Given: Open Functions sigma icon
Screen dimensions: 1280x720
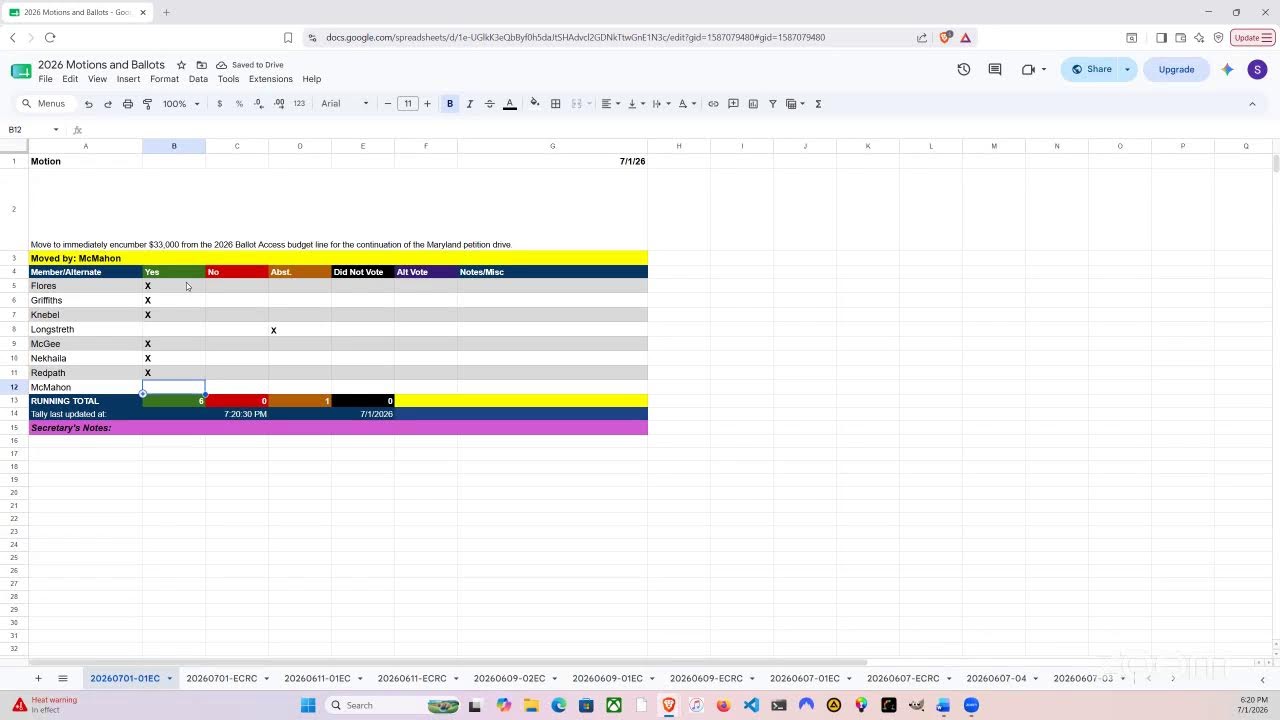Looking at the screenshot, I should click(x=818, y=104).
